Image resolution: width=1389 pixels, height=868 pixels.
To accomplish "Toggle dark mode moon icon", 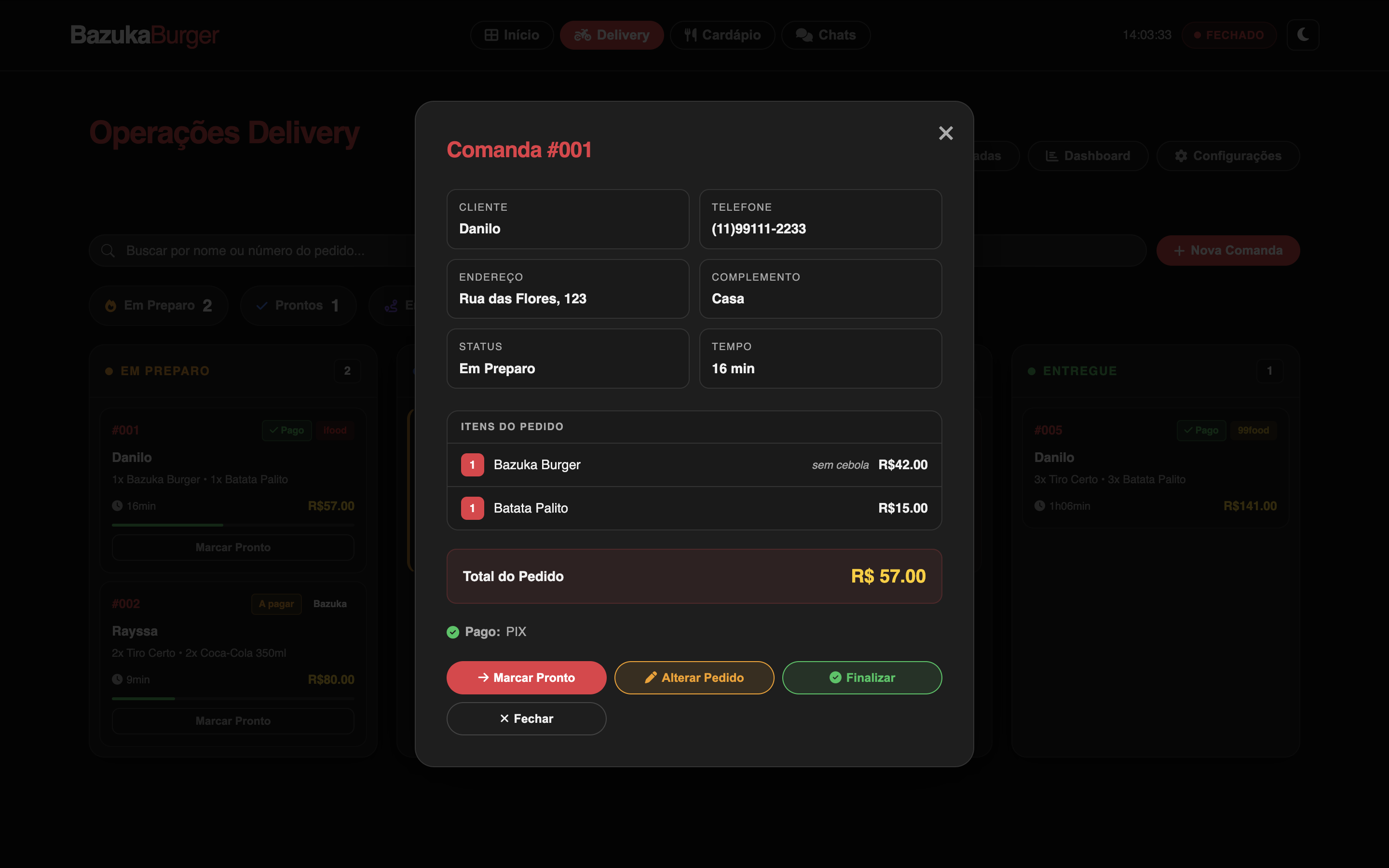I will click(x=1302, y=34).
